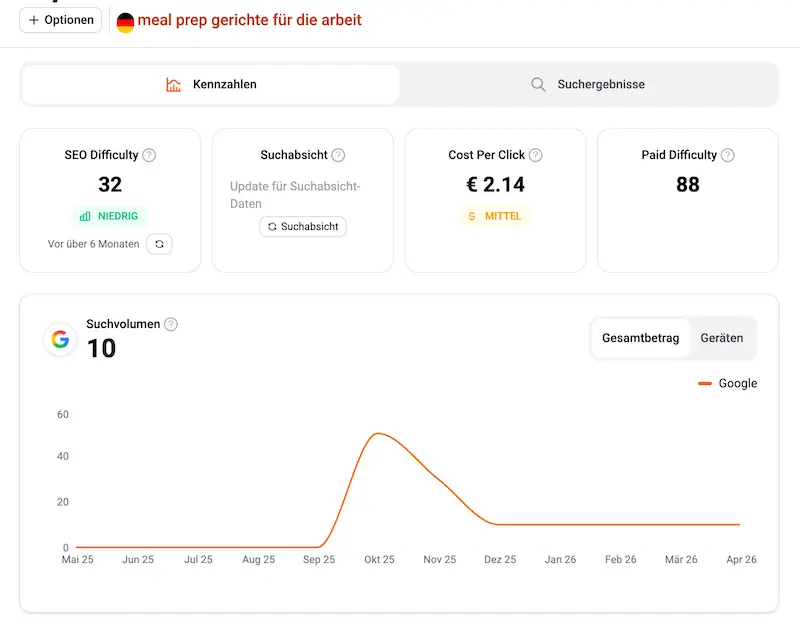Click 'Update für Suchabsicht-Daten' text

[x=295, y=195]
